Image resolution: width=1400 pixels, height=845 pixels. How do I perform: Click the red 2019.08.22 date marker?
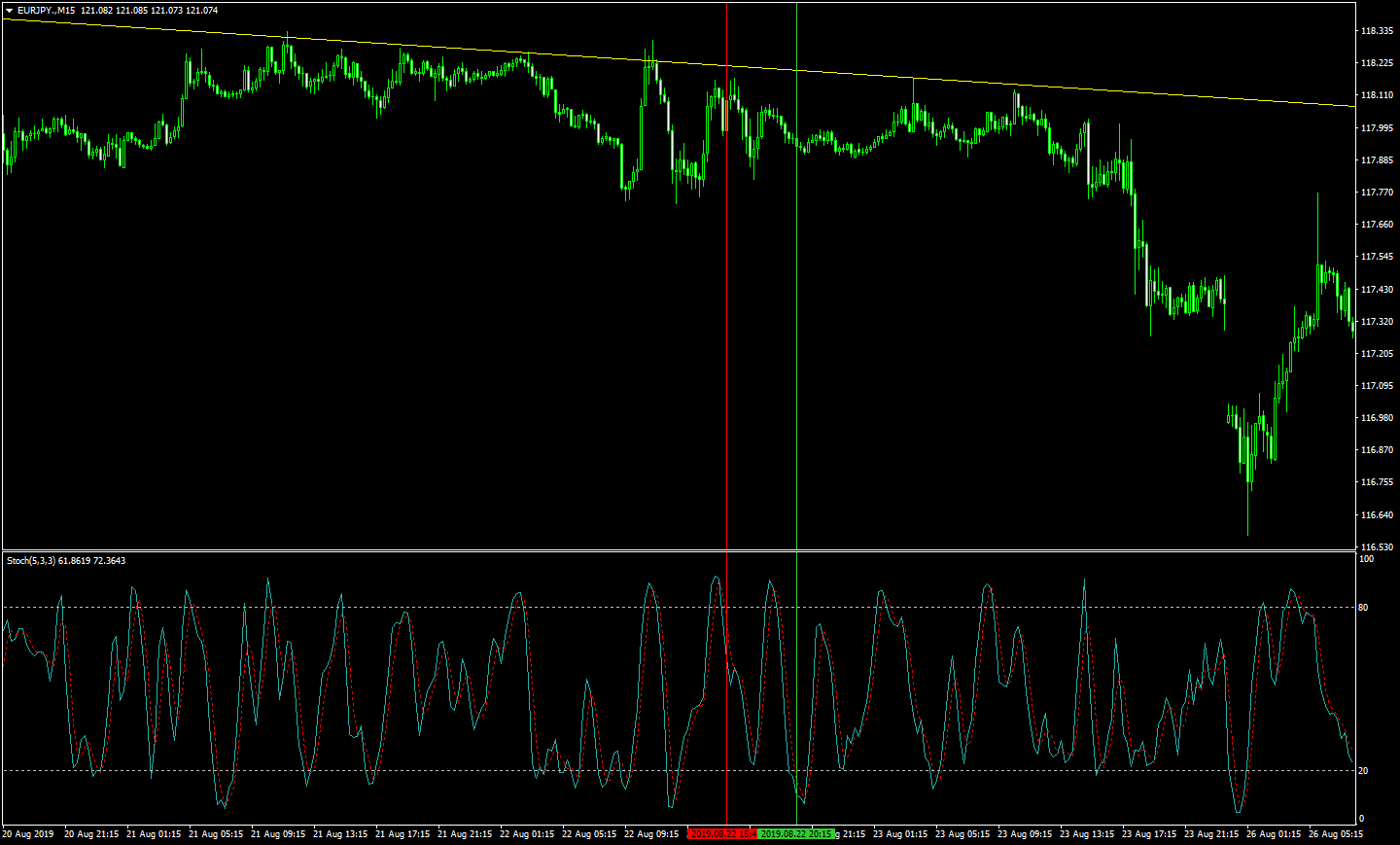(721, 834)
